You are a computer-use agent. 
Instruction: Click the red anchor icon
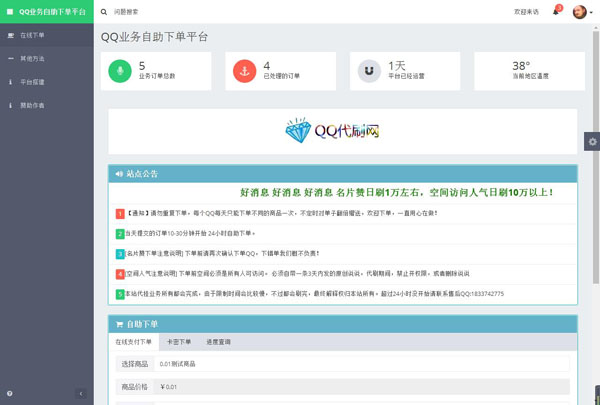[245, 71]
